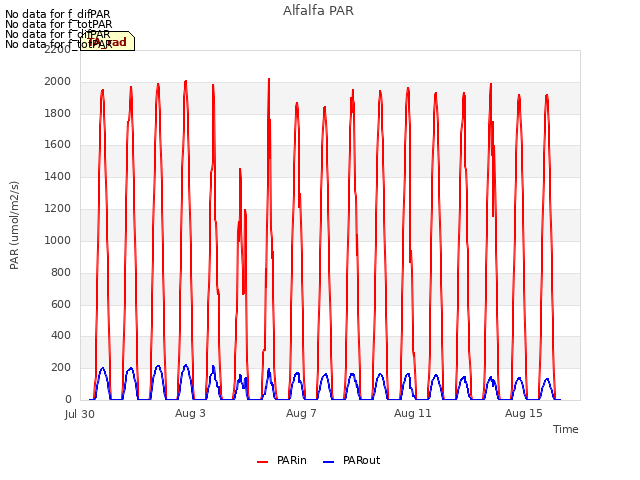
Task: Click the 600 y-axis tick label
Action: pos(61,304)
